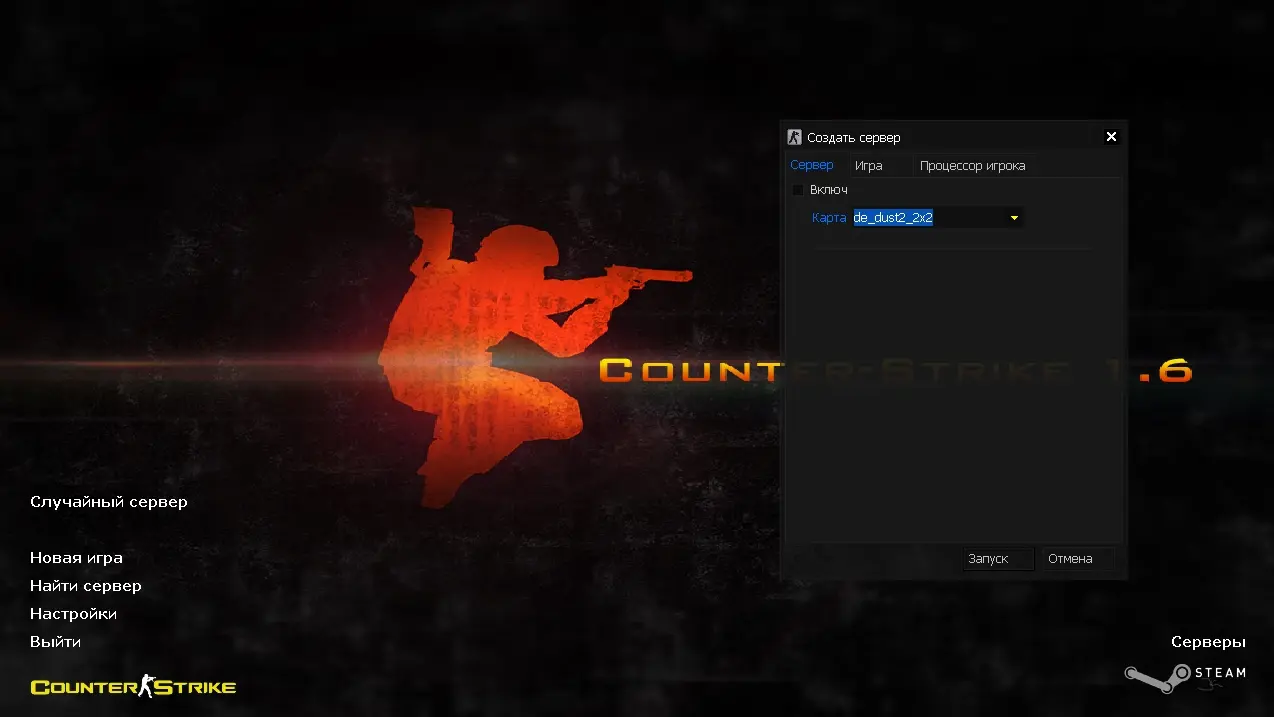Choose Выйти to quit the game
Viewport: 1274px width, 717px height.
pos(55,642)
